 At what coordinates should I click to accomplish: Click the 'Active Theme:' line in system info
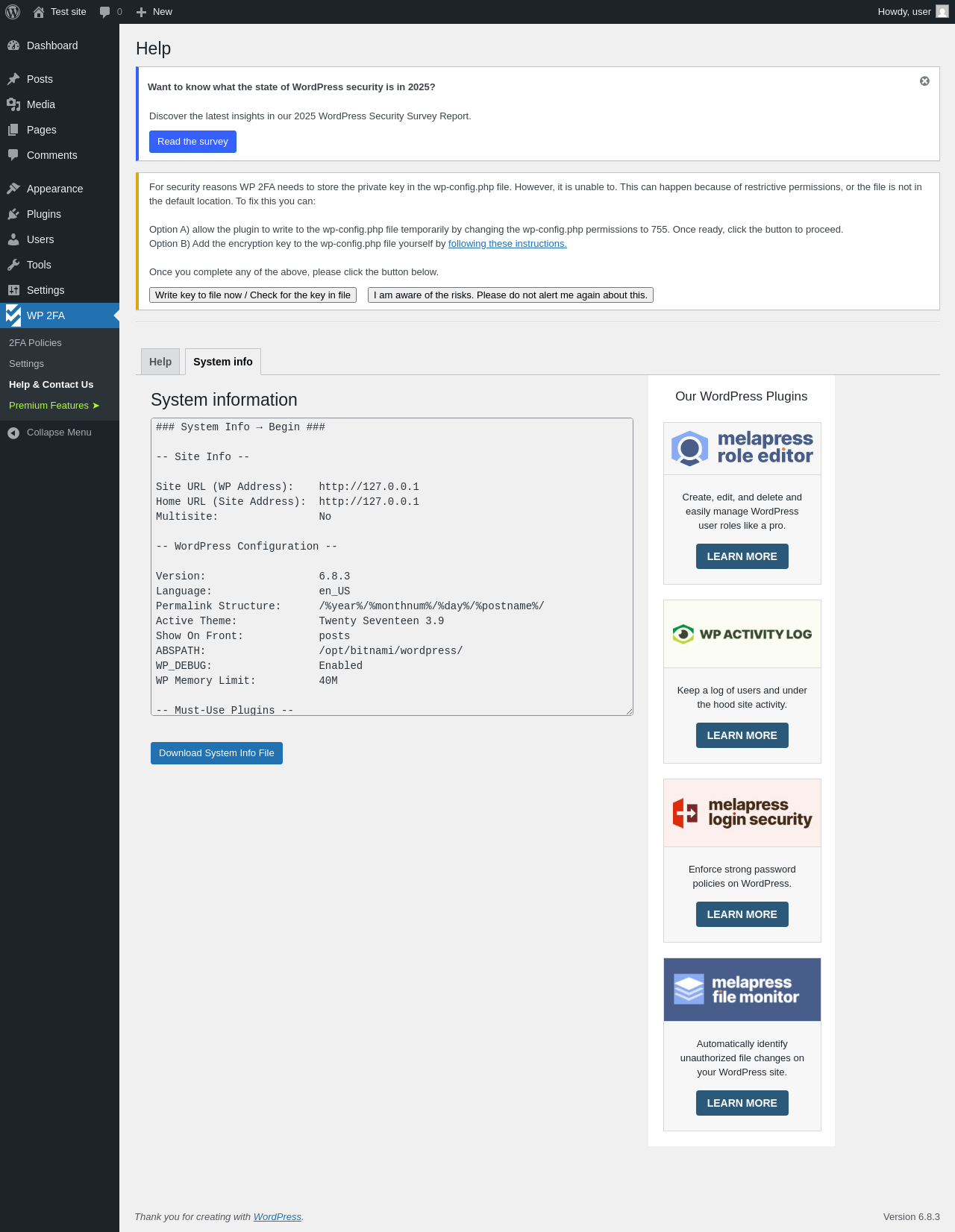point(300,621)
